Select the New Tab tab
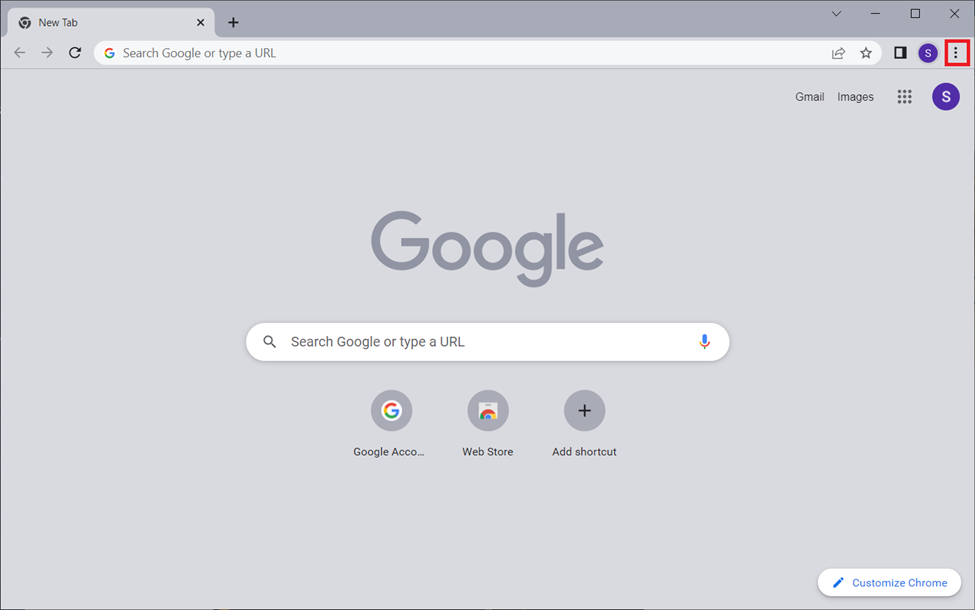The image size is (975, 610). (x=111, y=22)
